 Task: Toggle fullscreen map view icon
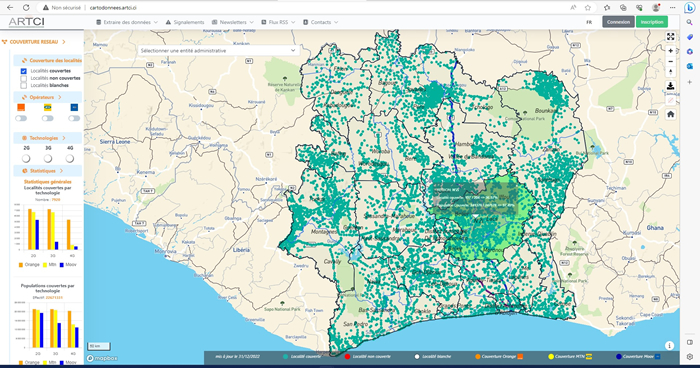[x=671, y=37]
